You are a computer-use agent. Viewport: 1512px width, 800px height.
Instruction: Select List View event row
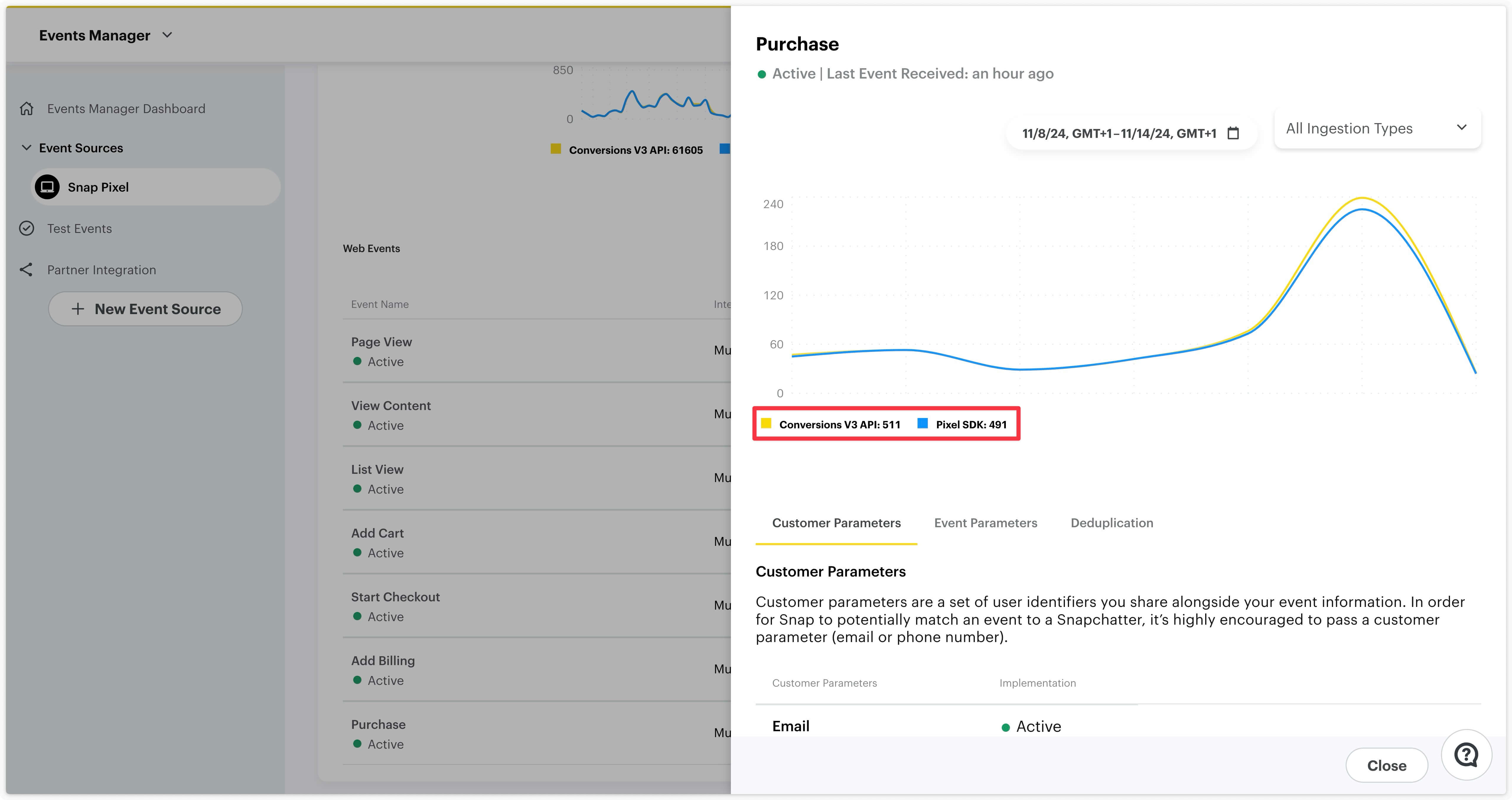[537, 478]
